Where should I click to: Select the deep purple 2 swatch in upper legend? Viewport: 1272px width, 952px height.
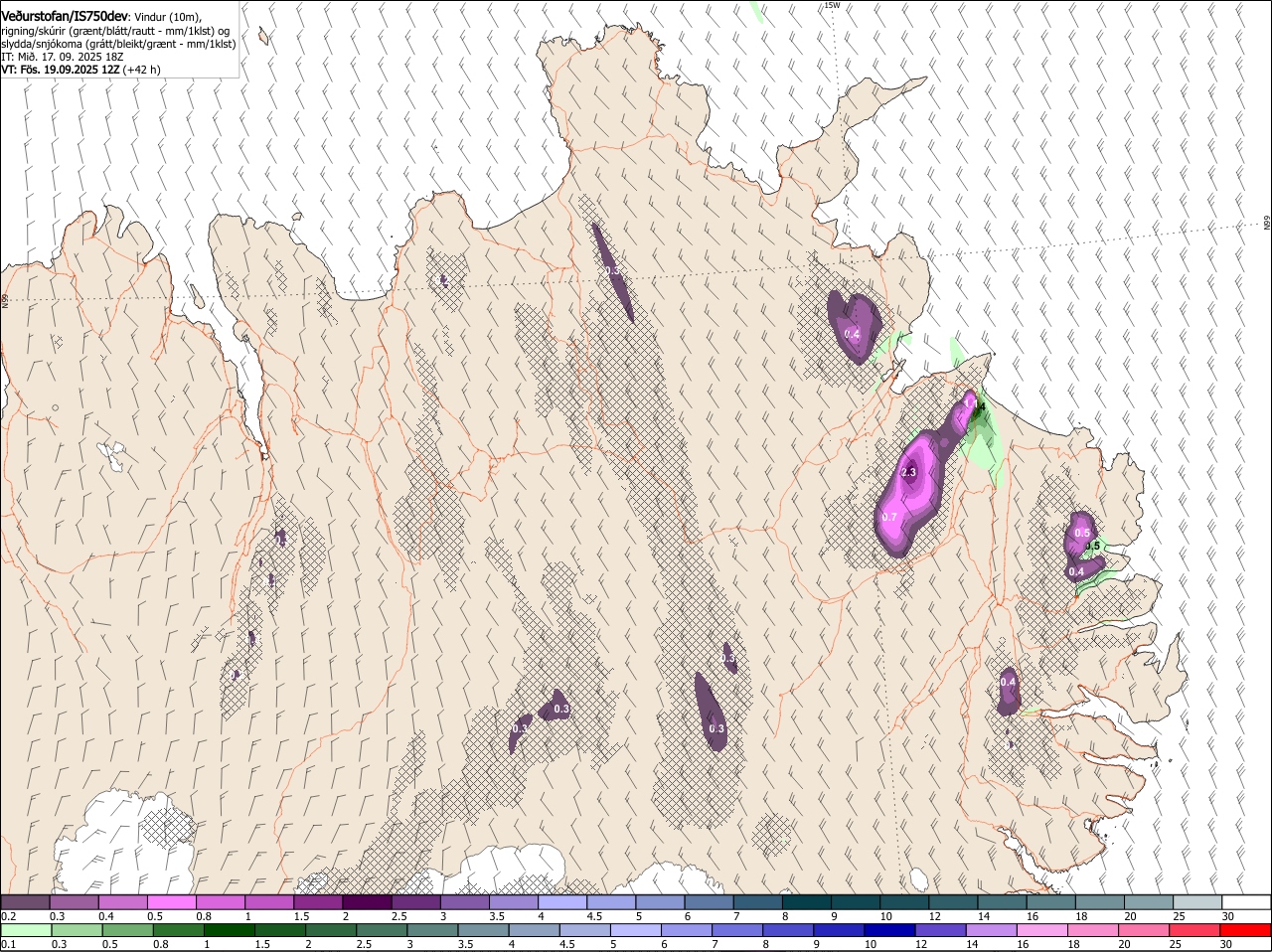click(367, 902)
